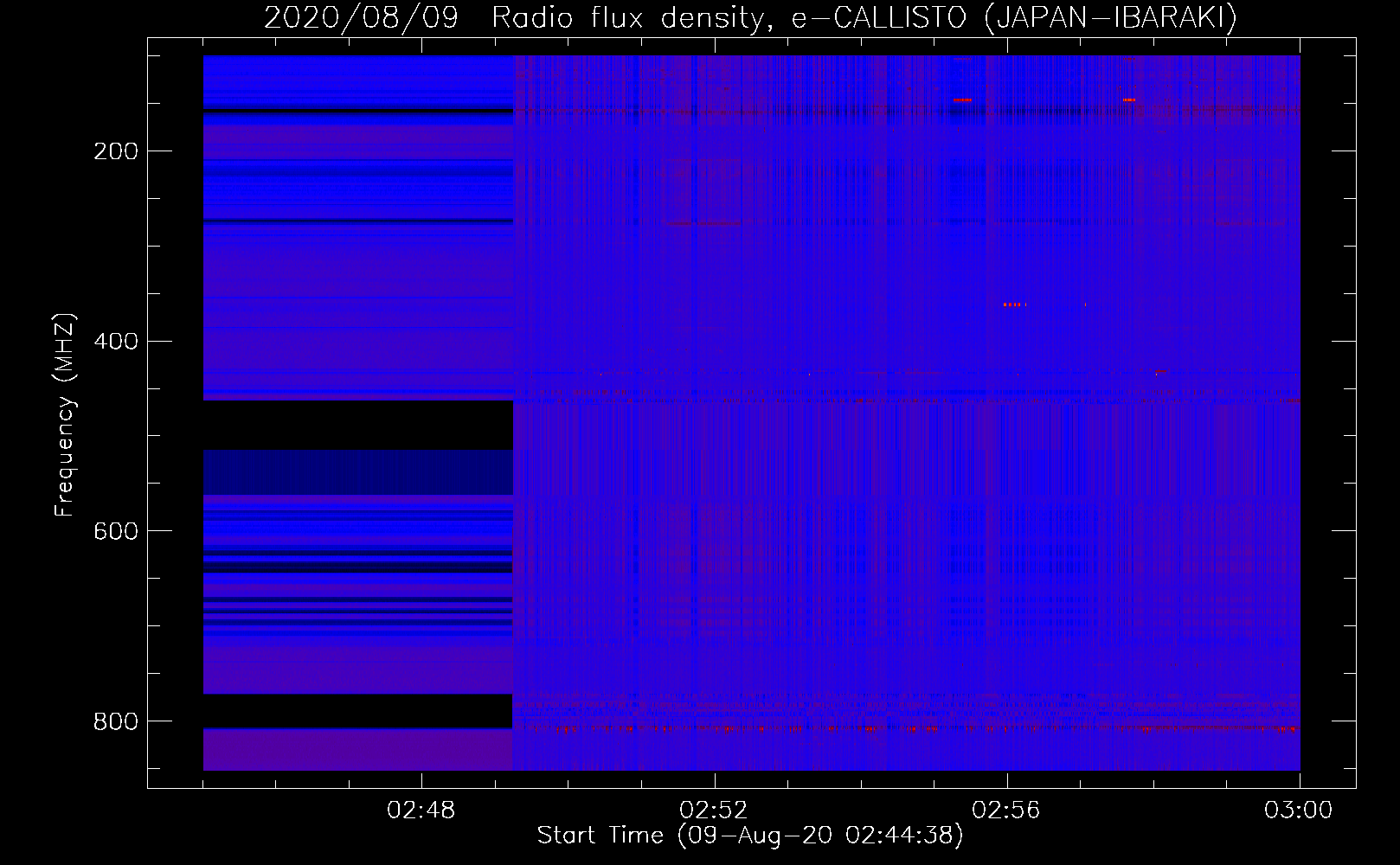Click the plot title mentioning e-CALLISTO JAPAN-IBARAKI
This screenshot has height=865, width=1400.
750,17
